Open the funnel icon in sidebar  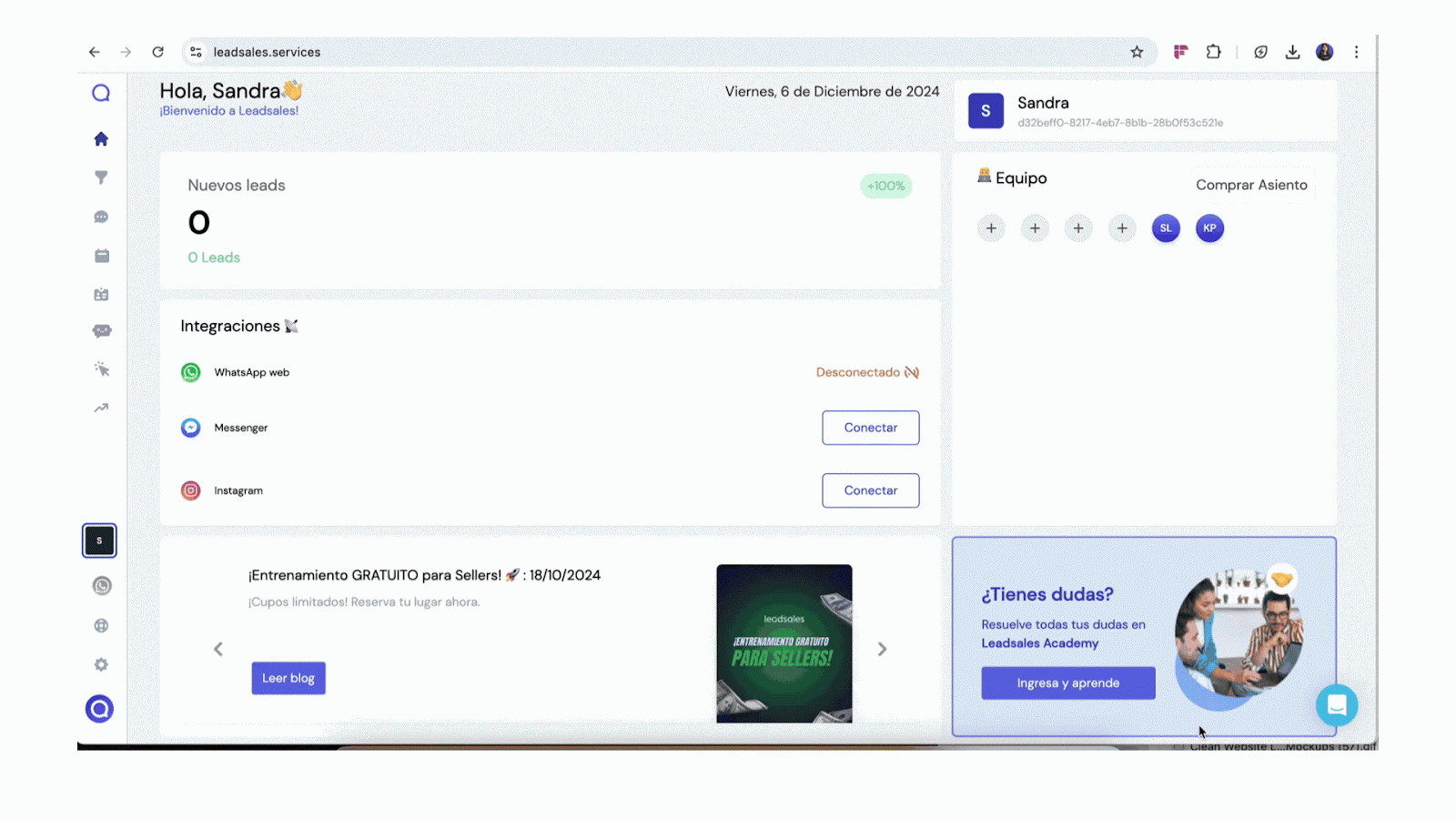[x=101, y=177]
